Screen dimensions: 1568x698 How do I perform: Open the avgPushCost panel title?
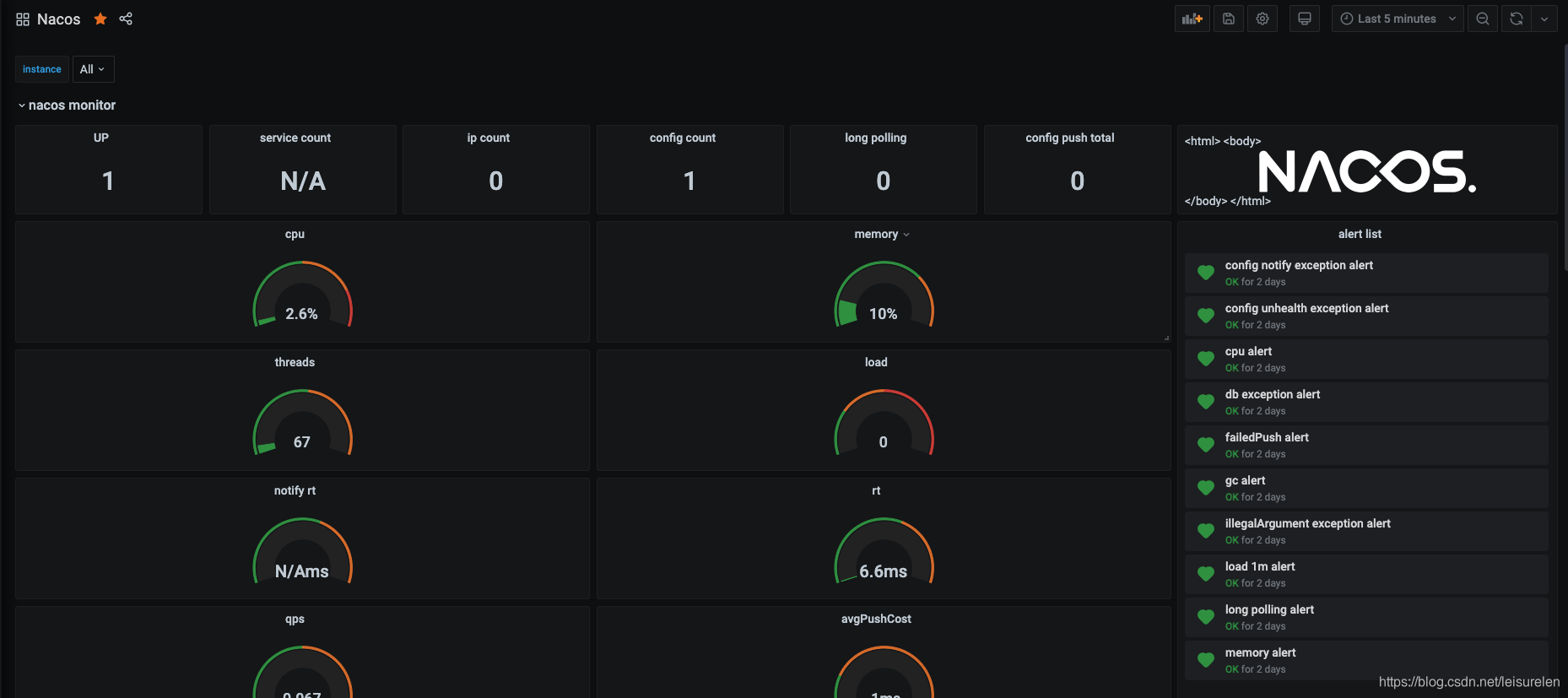click(876, 619)
